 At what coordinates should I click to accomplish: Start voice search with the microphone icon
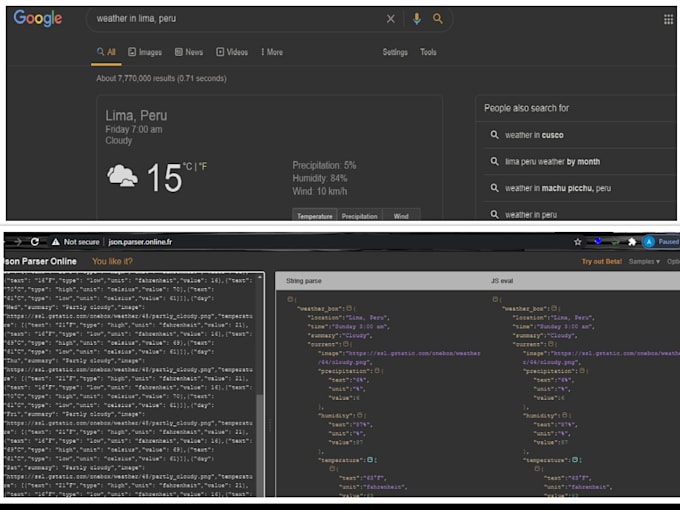pyautogui.click(x=416, y=19)
